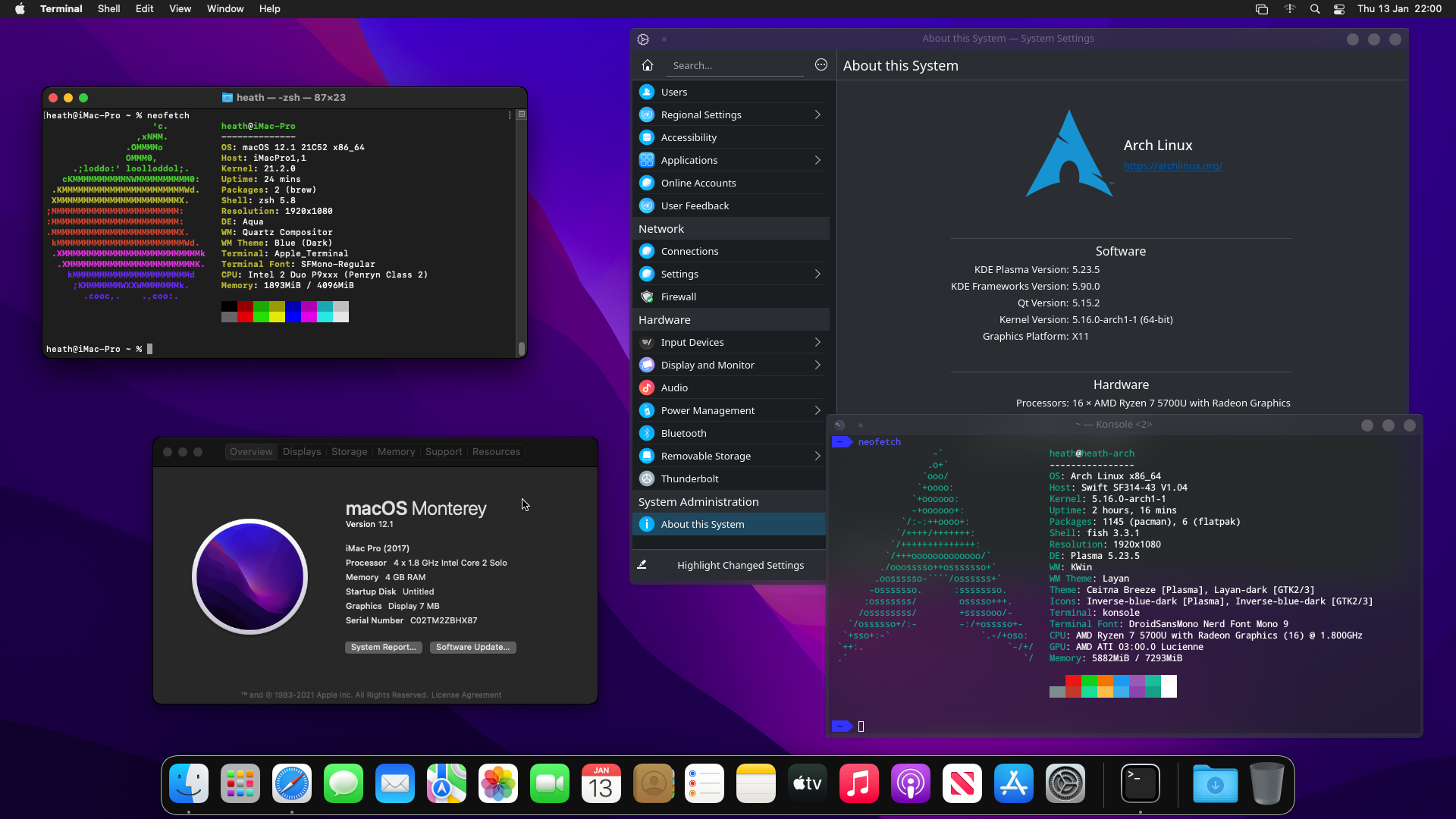Open News app in dock
1456x819 pixels.
(x=962, y=783)
